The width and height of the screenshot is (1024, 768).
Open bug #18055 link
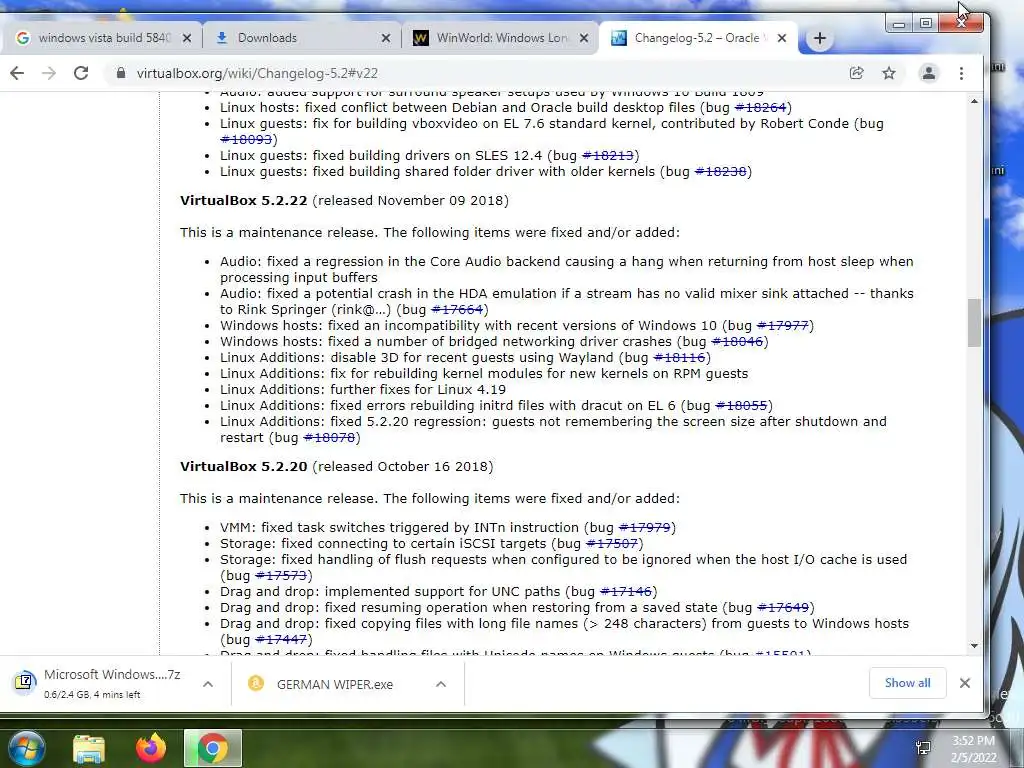(x=741, y=406)
